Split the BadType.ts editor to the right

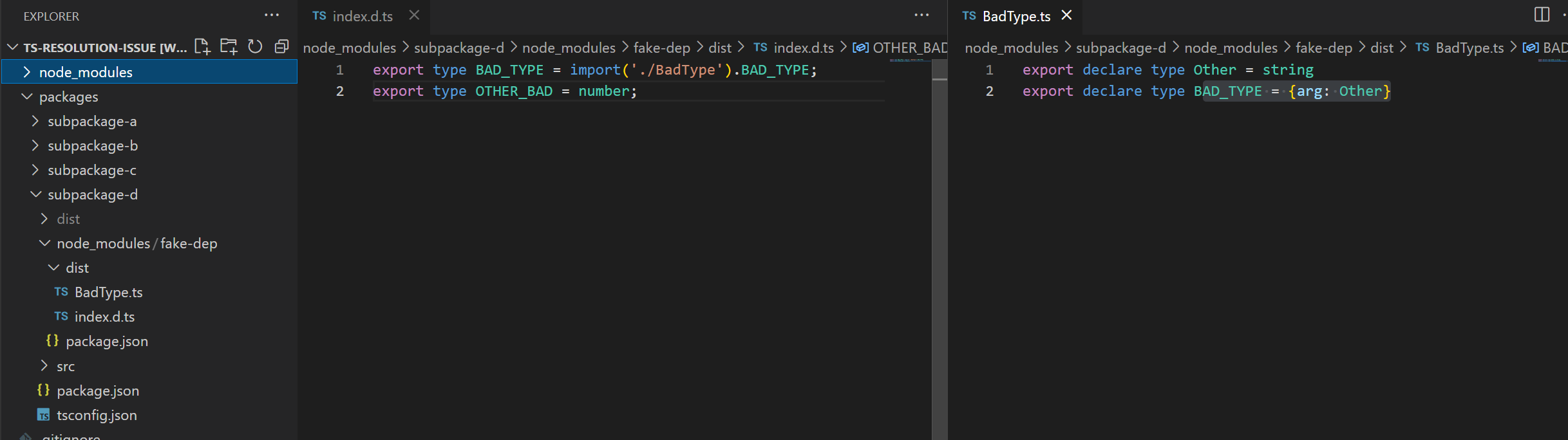click(1542, 14)
